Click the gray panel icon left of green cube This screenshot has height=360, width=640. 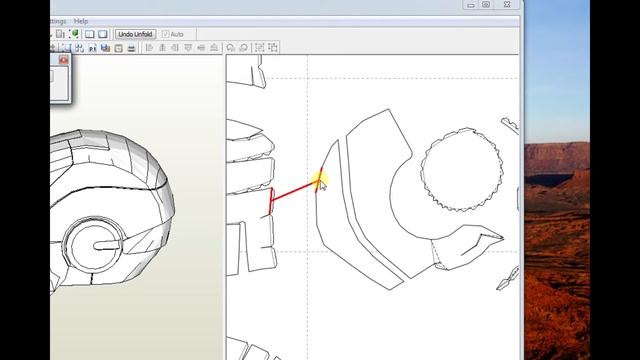point(60,34)
